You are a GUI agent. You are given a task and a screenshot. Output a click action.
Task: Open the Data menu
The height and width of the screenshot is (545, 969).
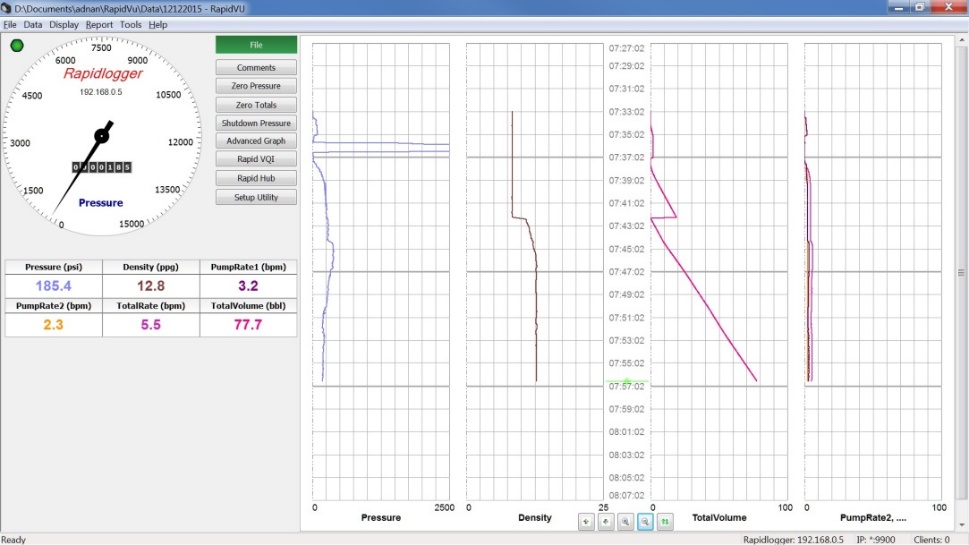(x=33, y=24)
